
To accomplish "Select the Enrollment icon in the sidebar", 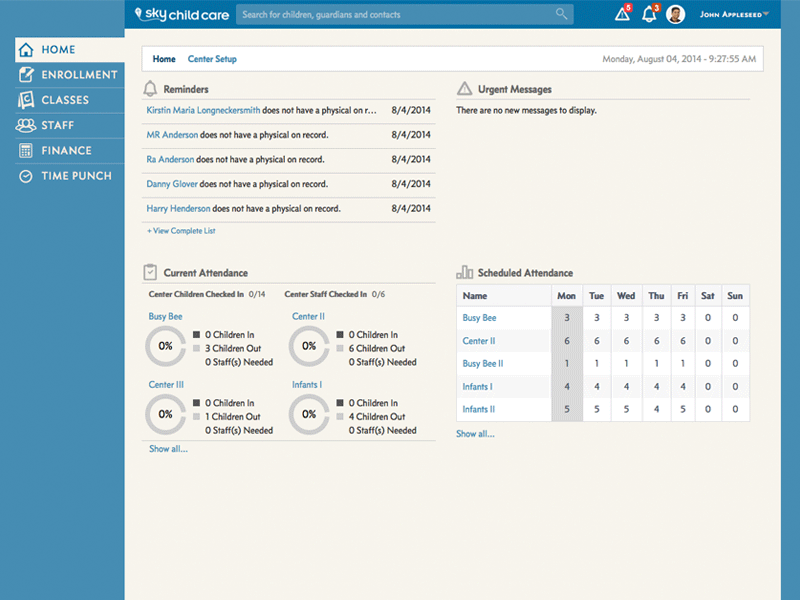I will [x=27, y=74].
